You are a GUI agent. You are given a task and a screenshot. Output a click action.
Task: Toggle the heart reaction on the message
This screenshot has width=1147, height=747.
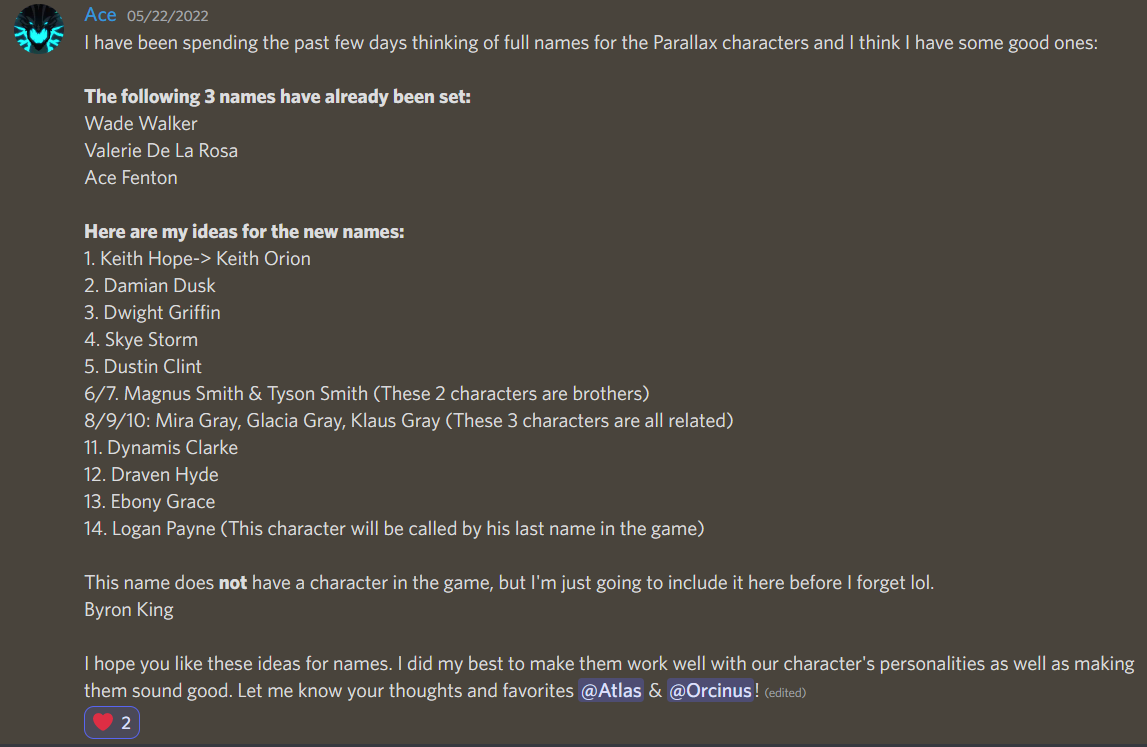point(112,722)
